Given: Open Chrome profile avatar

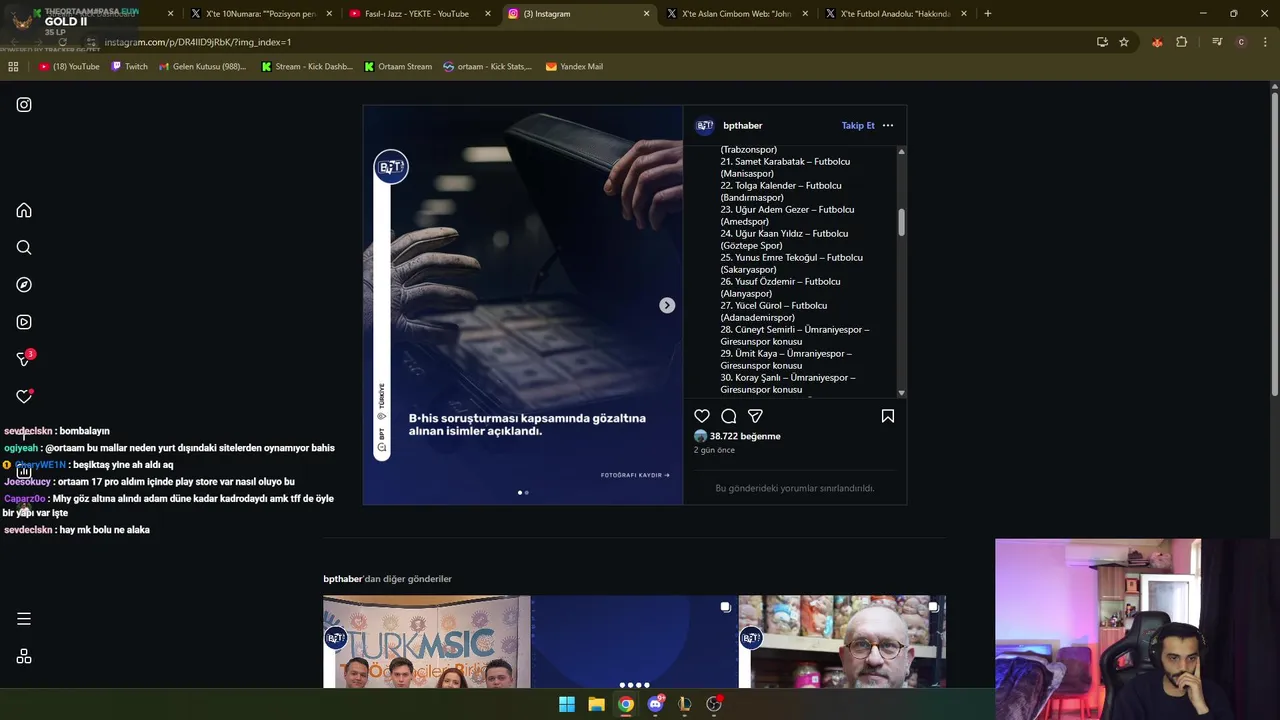Looking at the screenshot, I should tap(1241, 42).
